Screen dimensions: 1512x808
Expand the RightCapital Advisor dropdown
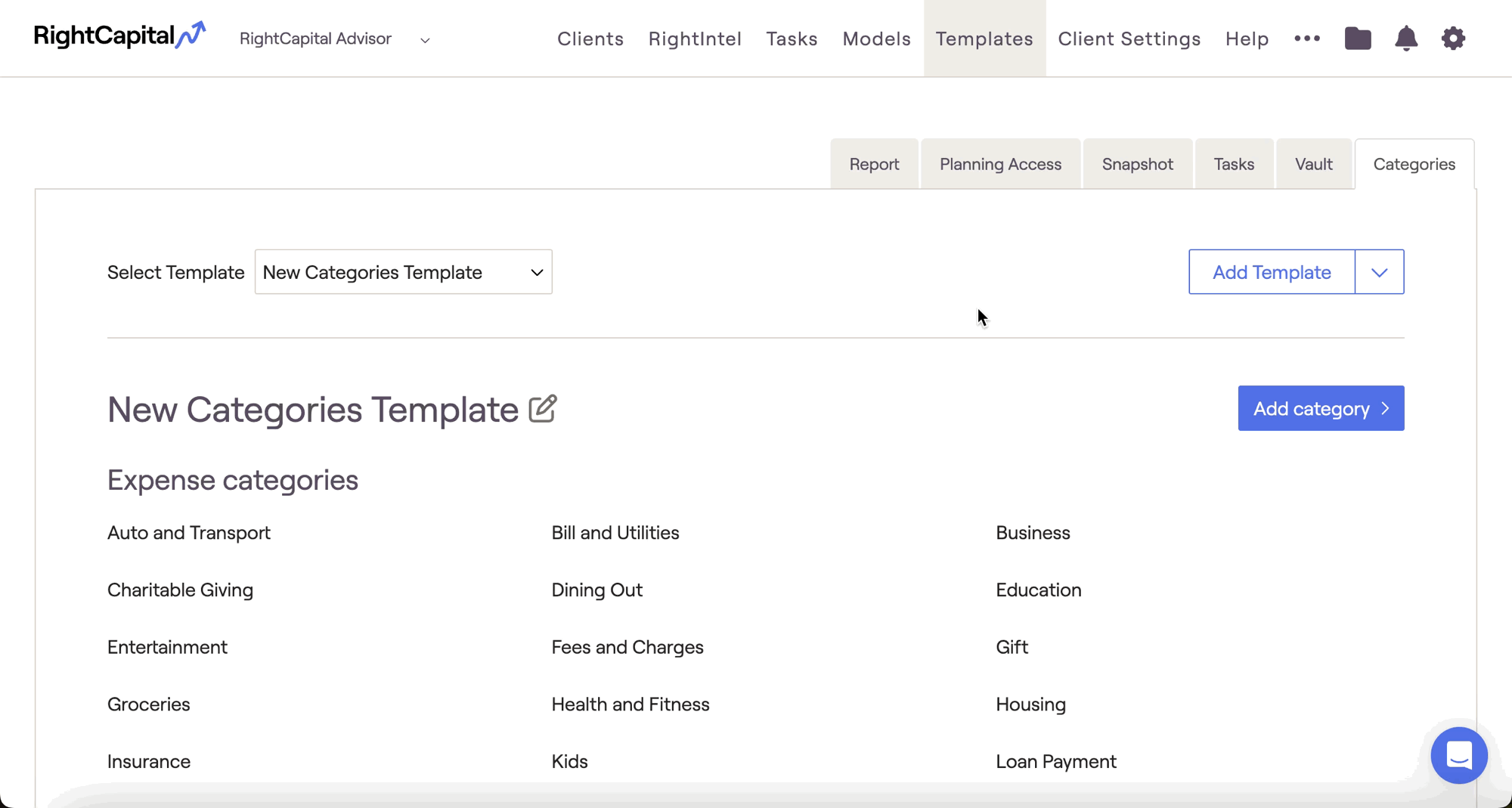[335, 39]
